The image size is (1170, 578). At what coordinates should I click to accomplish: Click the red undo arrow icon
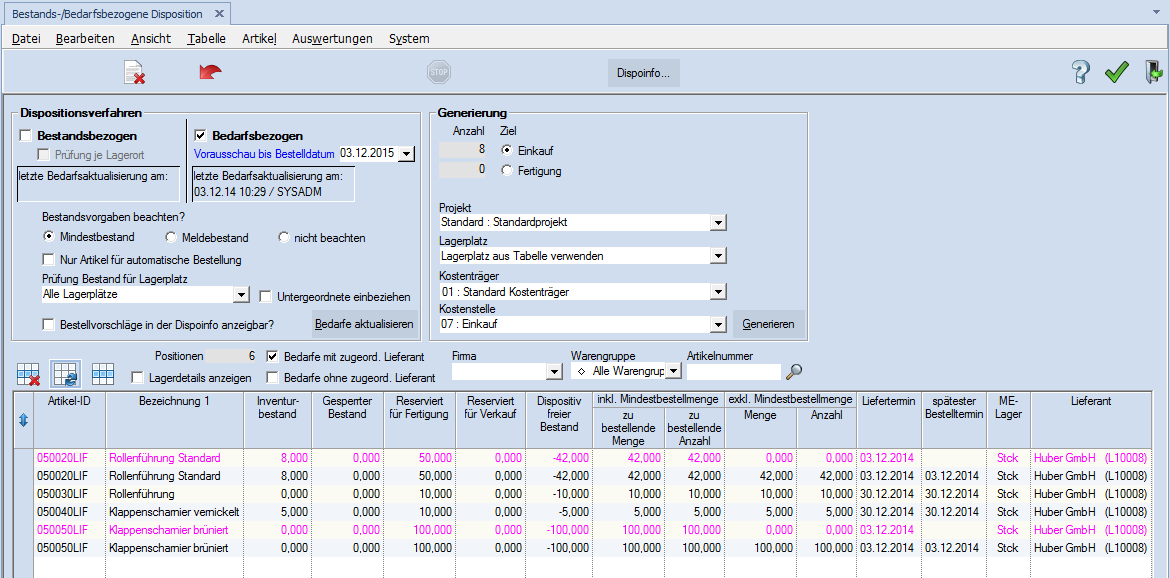210,72
